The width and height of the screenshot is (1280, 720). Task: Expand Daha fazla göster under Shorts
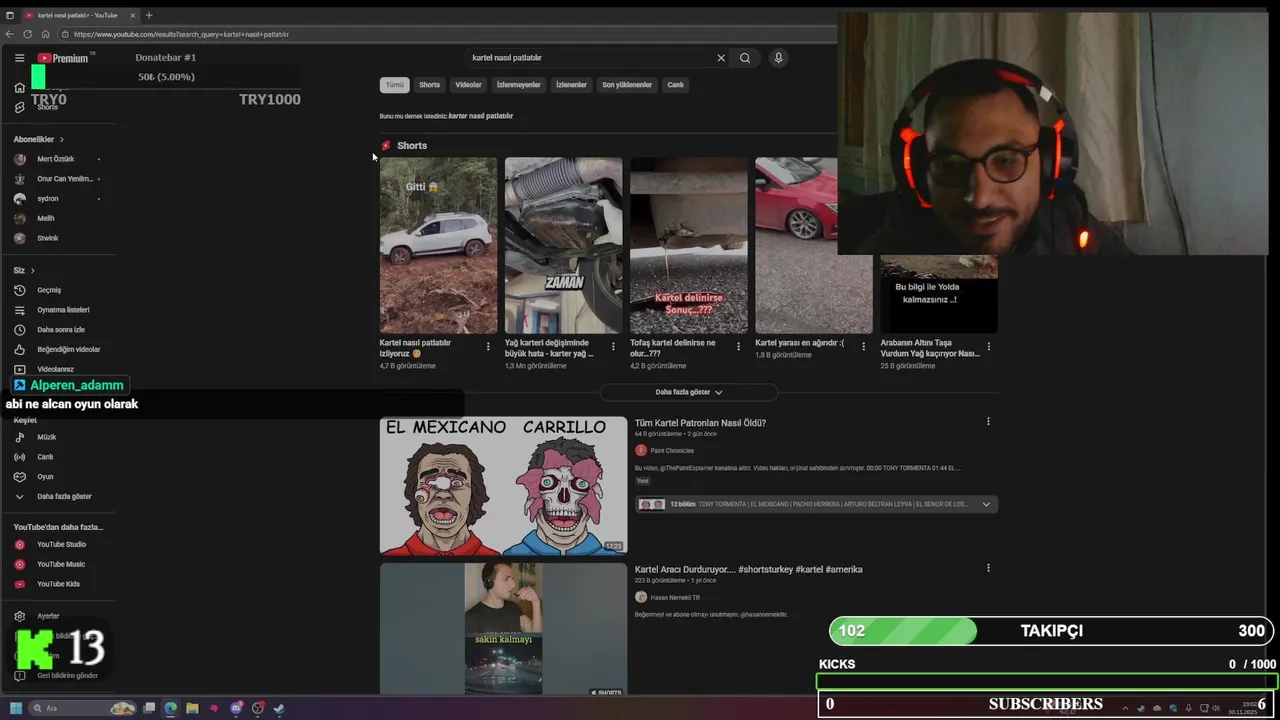[x=689, y=392]
